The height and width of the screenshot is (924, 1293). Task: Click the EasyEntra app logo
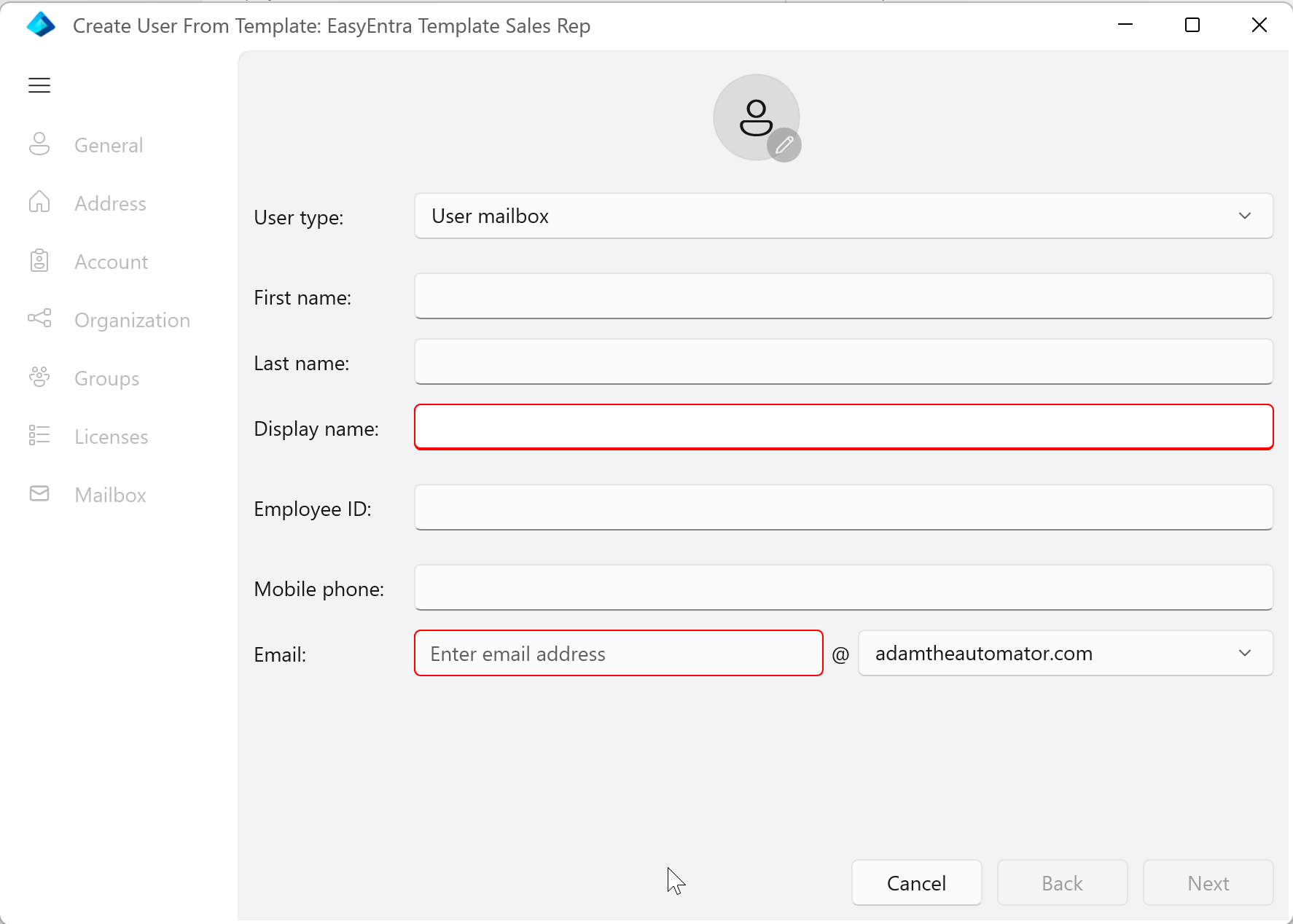(41, 25)
